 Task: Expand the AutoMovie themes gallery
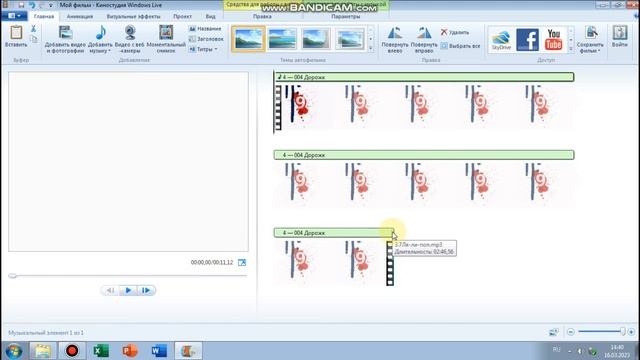point(371,49)
